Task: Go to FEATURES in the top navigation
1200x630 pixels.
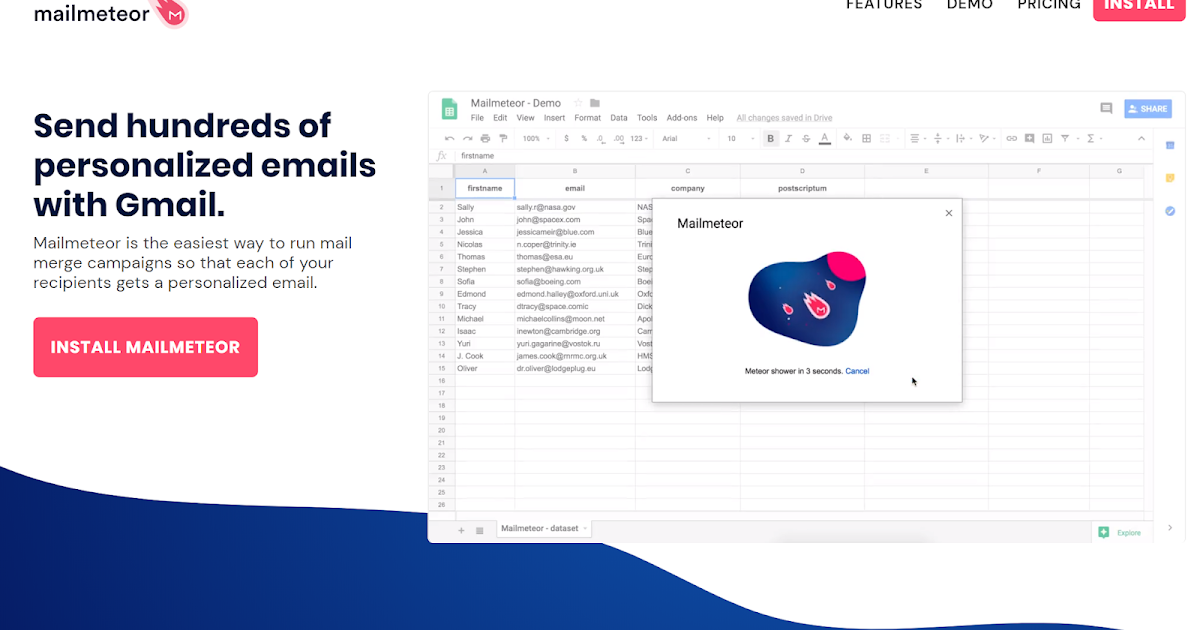Action: click(x=884, y=5)
